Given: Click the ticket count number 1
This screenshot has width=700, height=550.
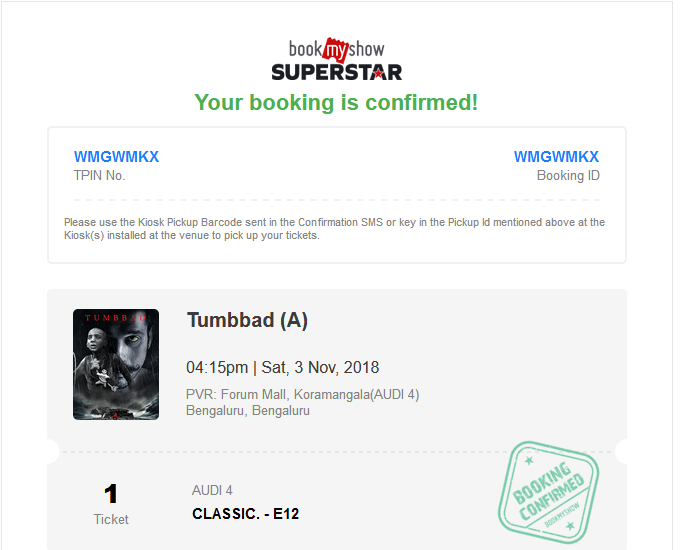Looking at the screenshot, I should click(x=111, y=493).
